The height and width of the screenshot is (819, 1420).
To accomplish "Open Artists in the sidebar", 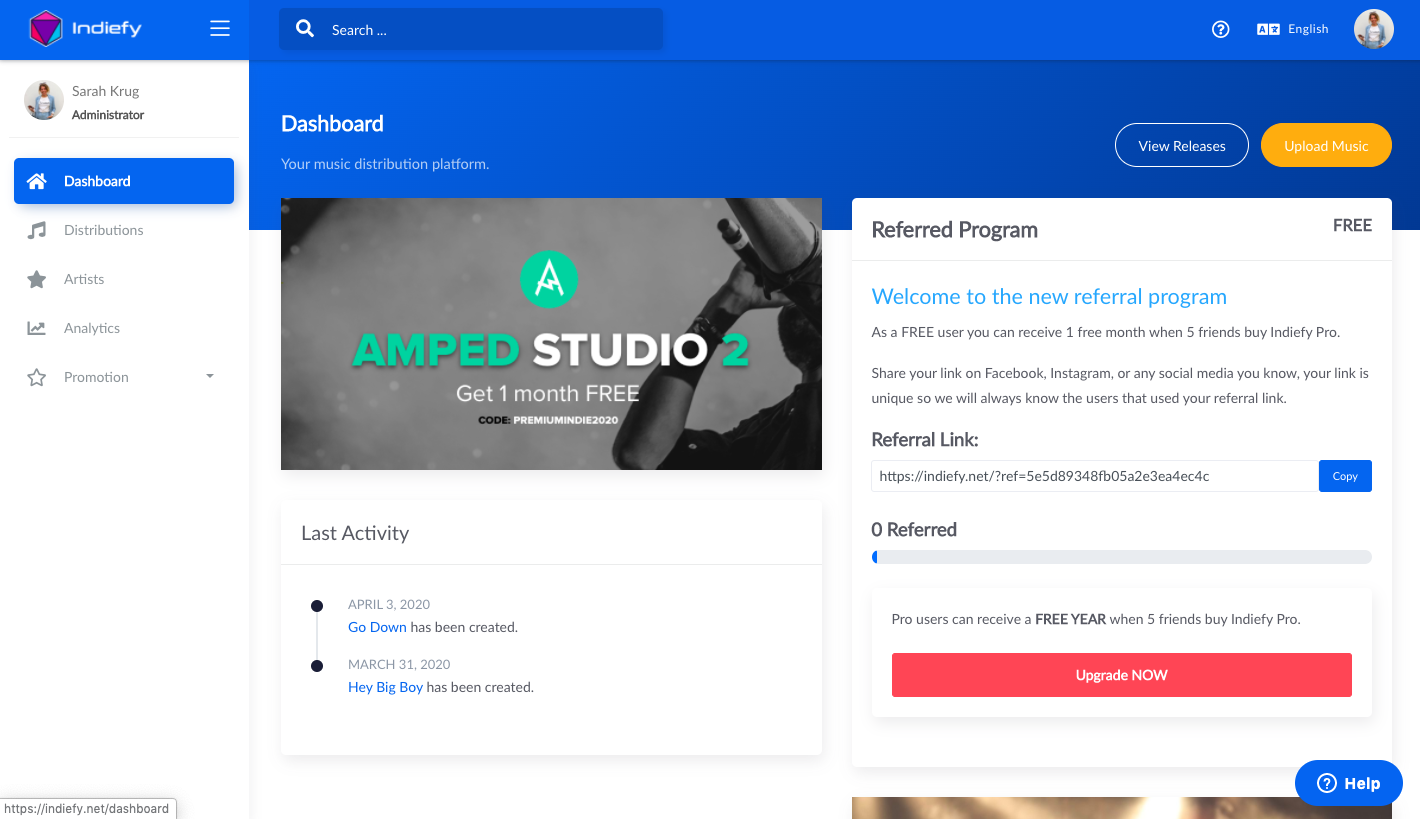I will (x=124, y=279).
